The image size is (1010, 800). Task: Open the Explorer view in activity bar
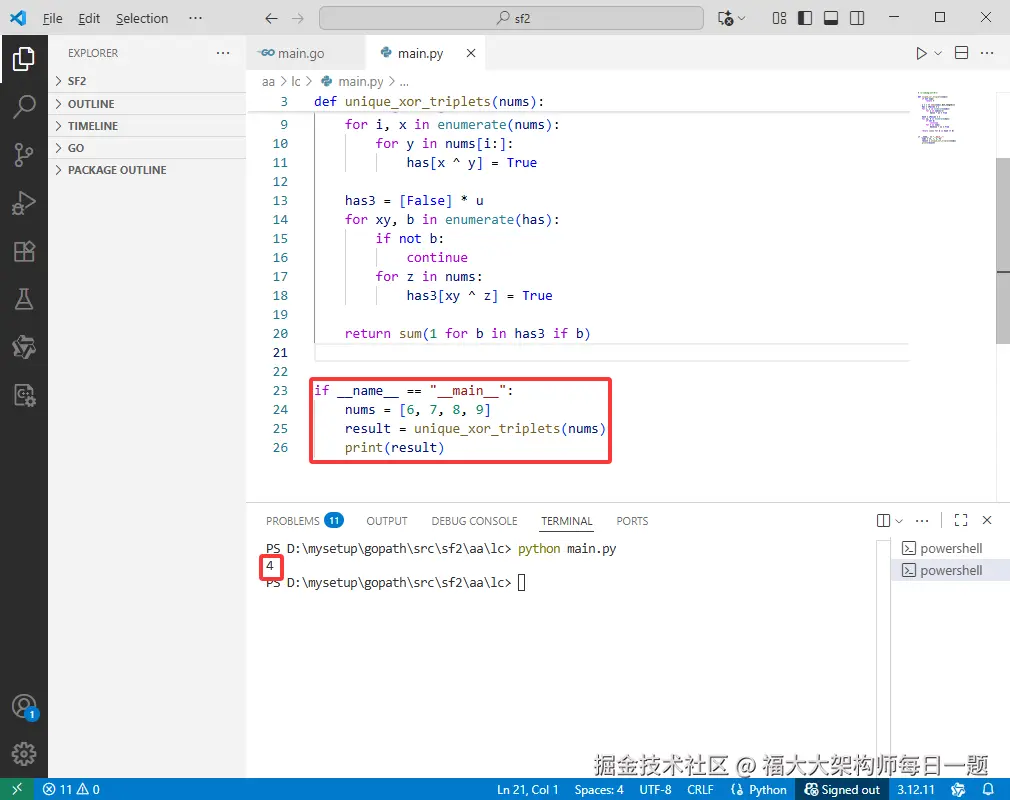24,59
